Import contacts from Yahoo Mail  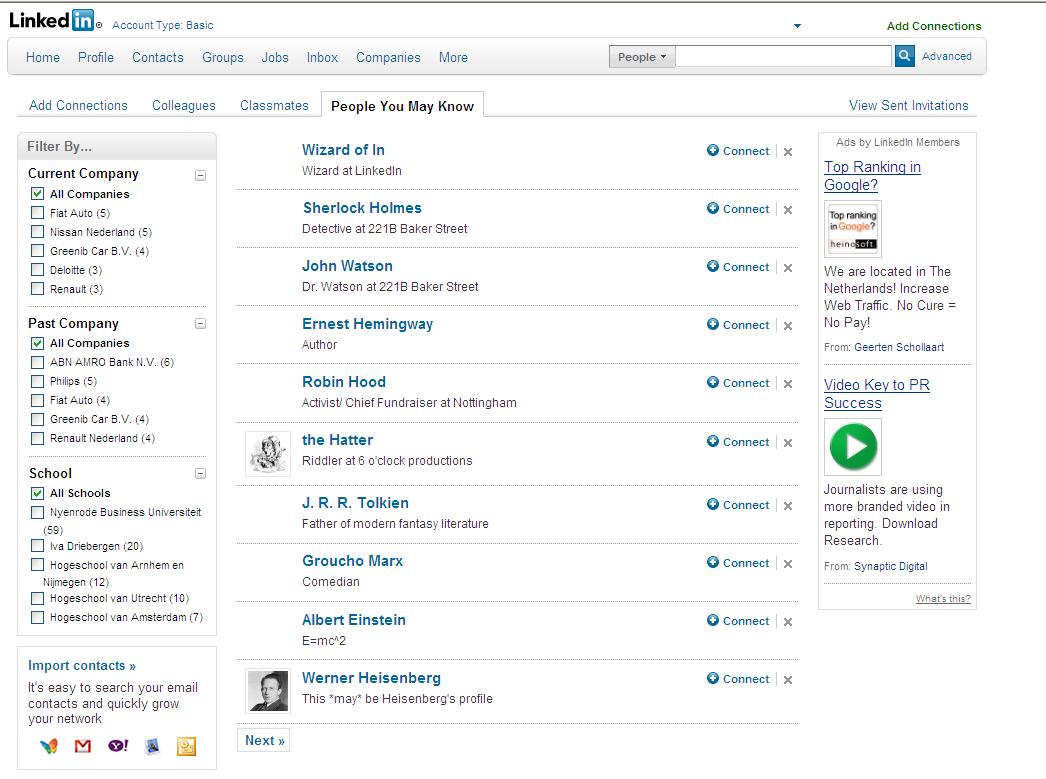click(x=117, y=746)
